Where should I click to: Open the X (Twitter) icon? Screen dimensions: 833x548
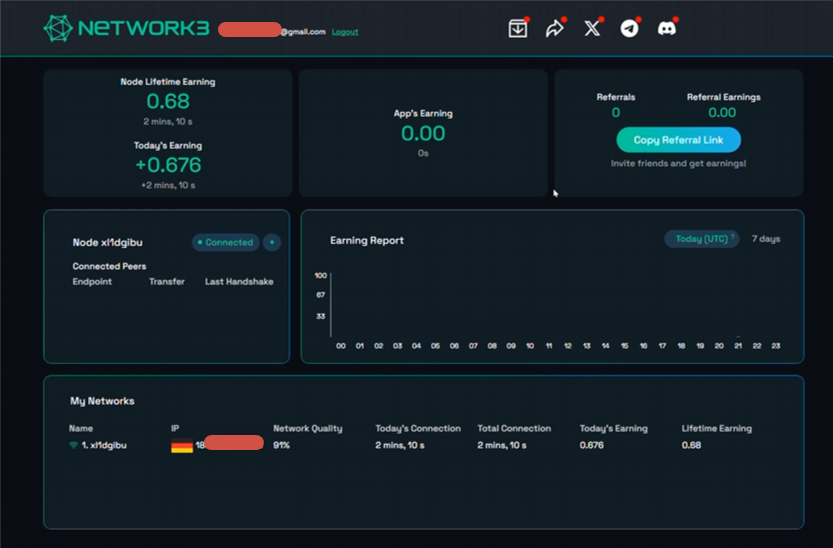click(592, 29)
